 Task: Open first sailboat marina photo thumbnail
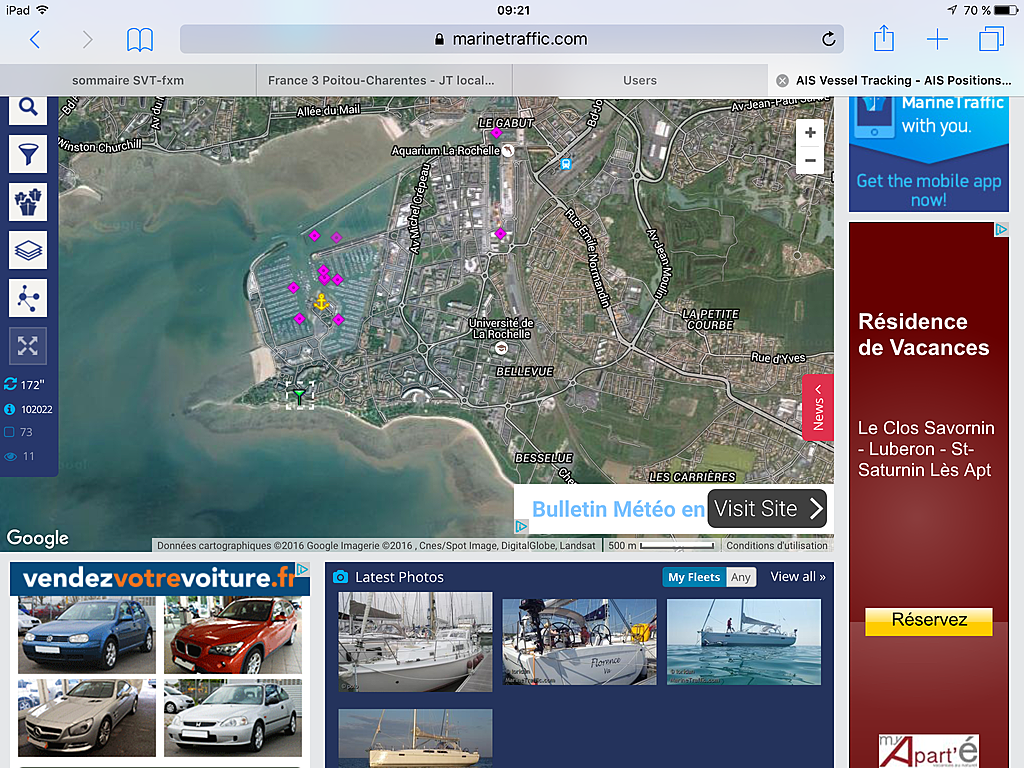tap(415, 642)
